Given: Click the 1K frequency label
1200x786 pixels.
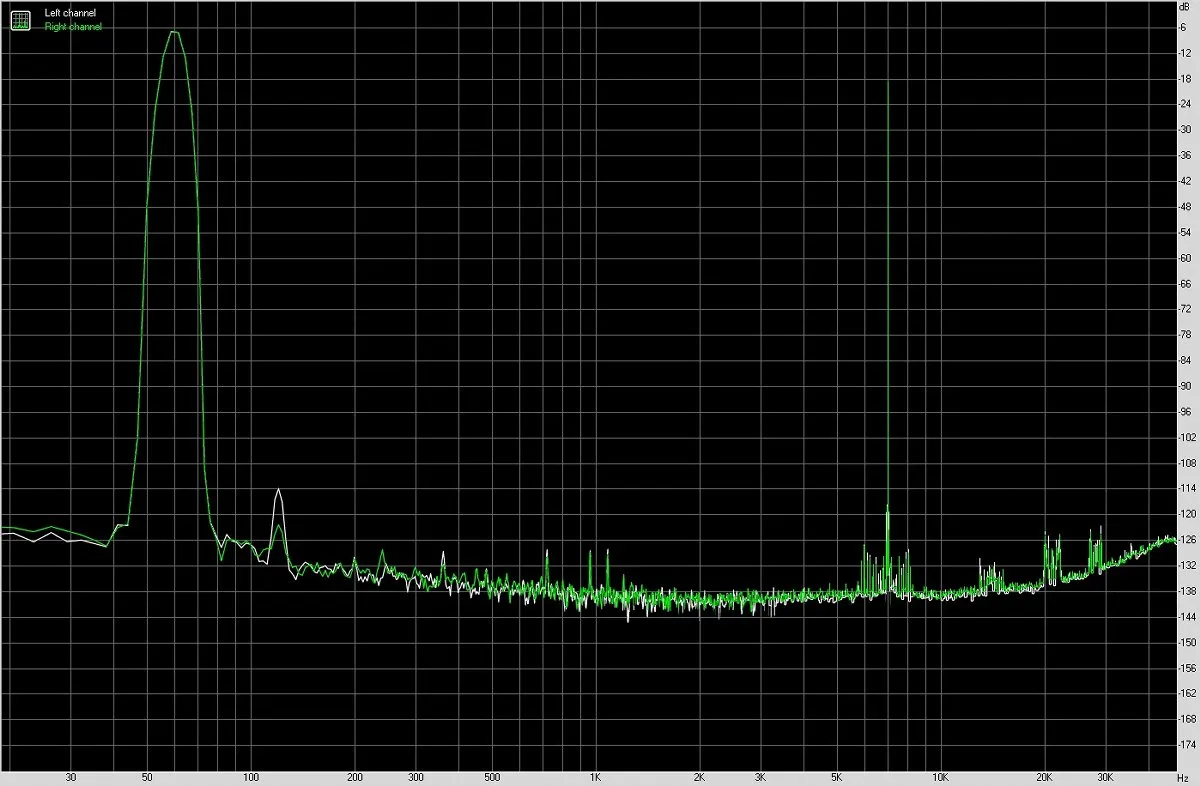Looking at the screenshot, I should point(595,777).
